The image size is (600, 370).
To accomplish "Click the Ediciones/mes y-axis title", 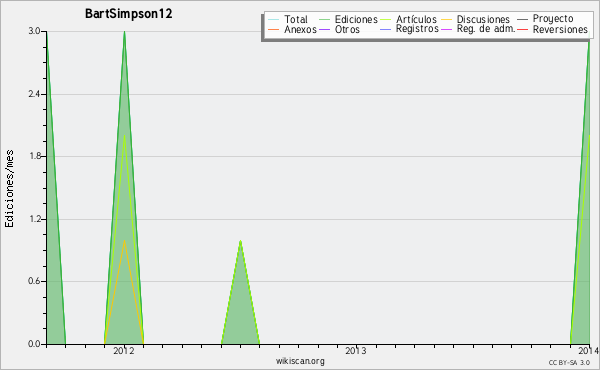I will [9, 189].
